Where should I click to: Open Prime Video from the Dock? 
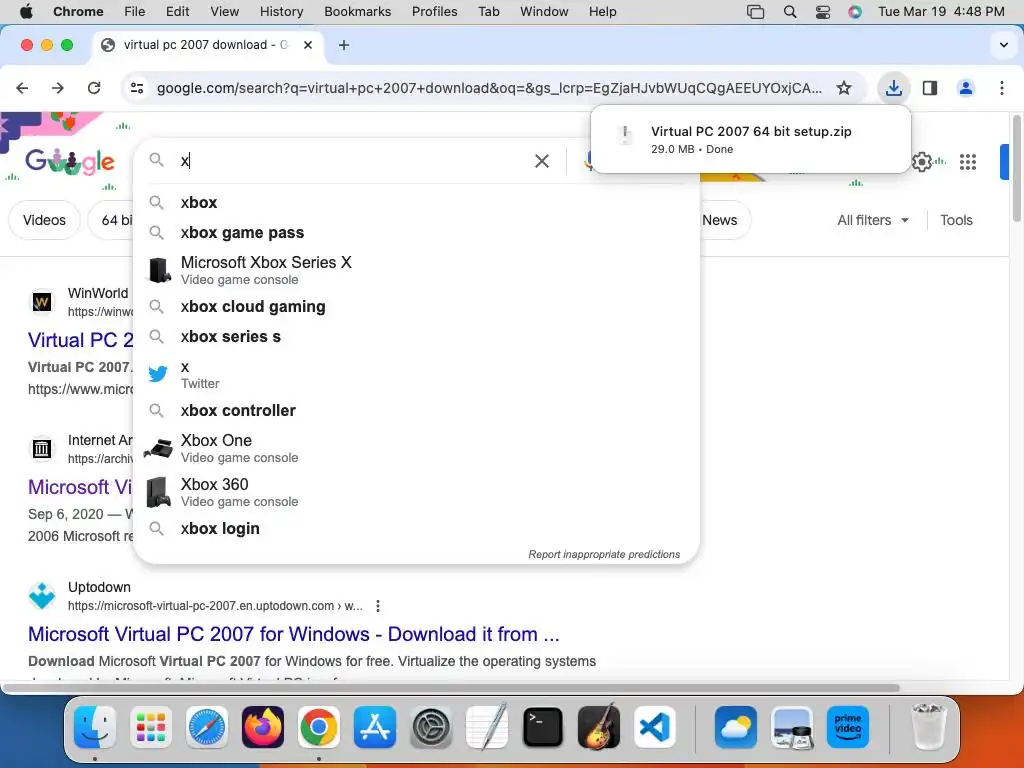pos(848,726)
